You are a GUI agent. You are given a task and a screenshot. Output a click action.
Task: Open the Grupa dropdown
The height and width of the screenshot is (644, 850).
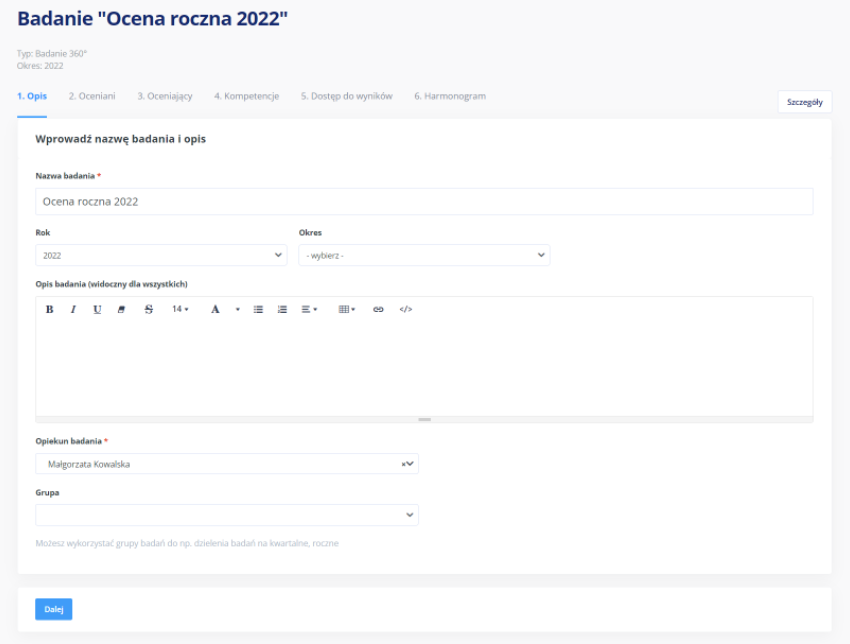pos(227,515)
